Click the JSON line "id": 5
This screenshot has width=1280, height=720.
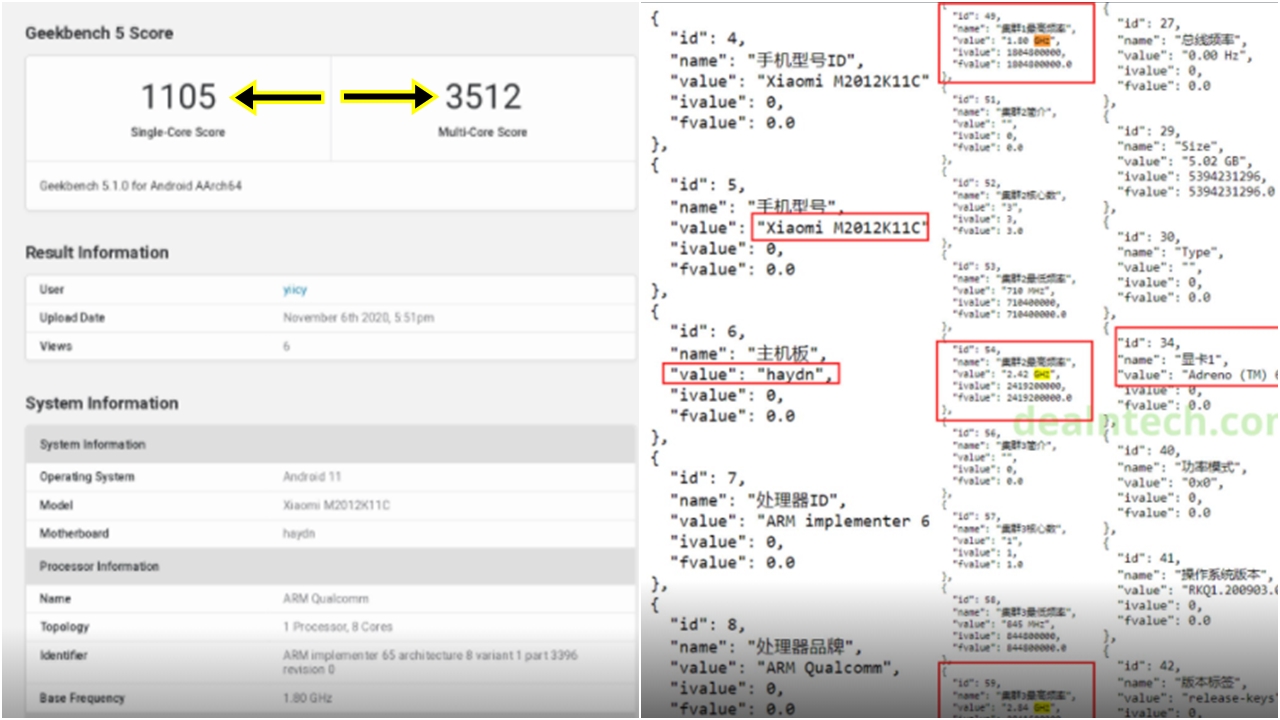pyautogui.click(x=706, y=185)
